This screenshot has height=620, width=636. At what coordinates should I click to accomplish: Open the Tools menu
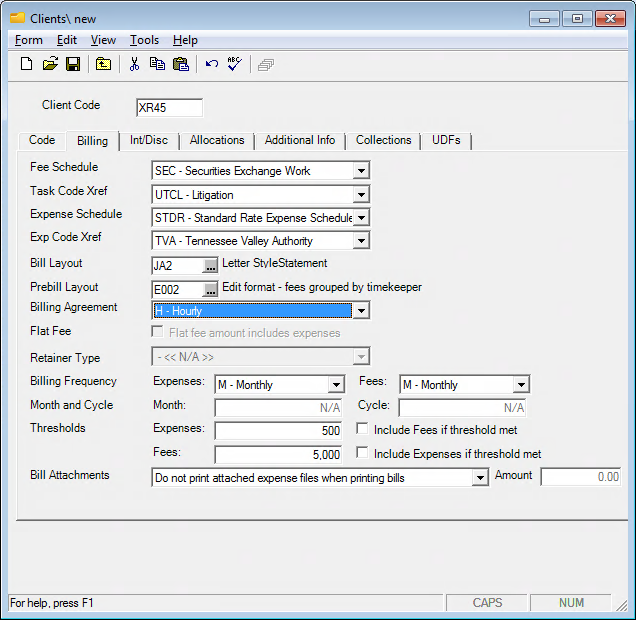coord(144,40)
